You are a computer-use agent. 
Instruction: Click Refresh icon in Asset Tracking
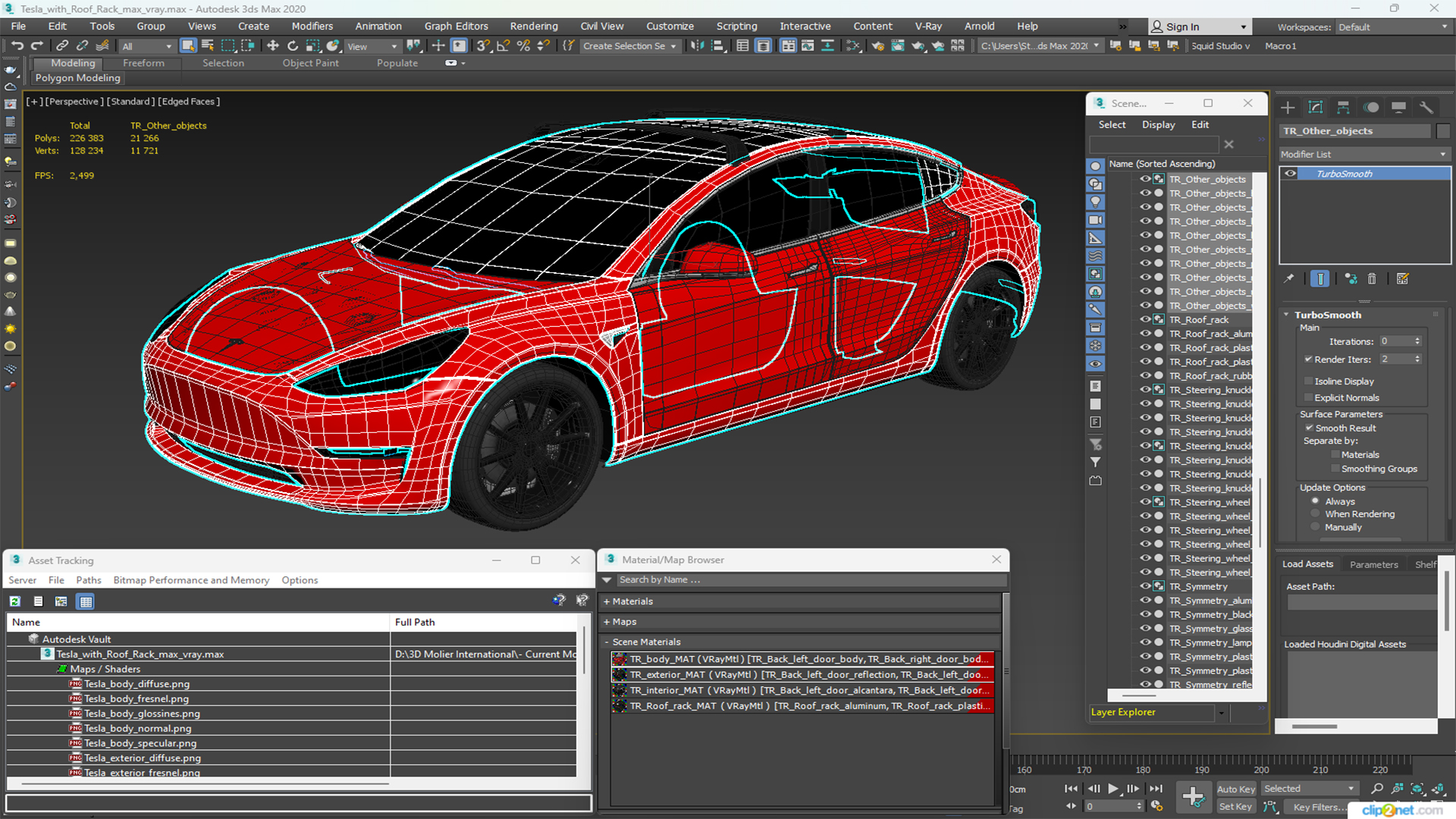click(14, 601)
